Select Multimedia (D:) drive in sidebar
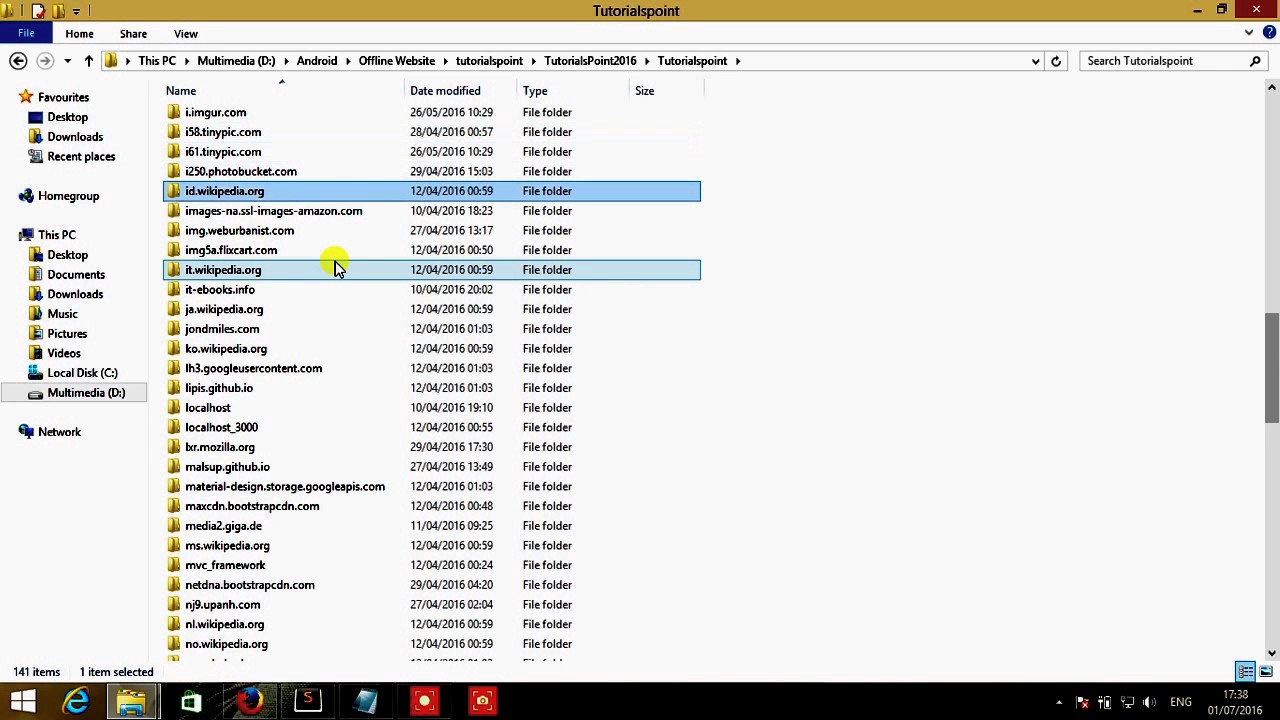Image resolution: width=1280 pixels, height=720 pixels. [x=86, y=393]
